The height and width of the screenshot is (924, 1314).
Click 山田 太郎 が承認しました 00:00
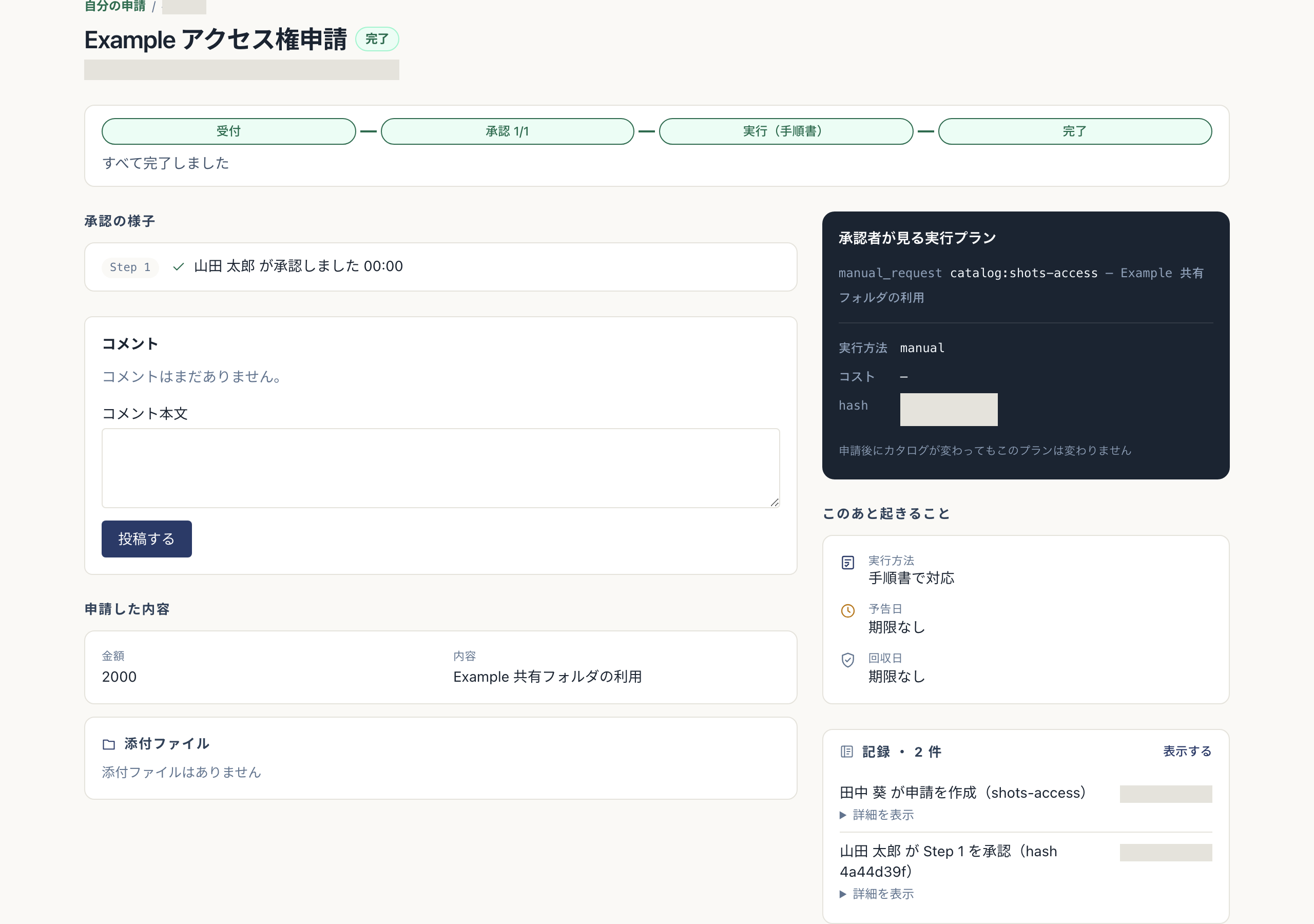click(x=298, y=266)
